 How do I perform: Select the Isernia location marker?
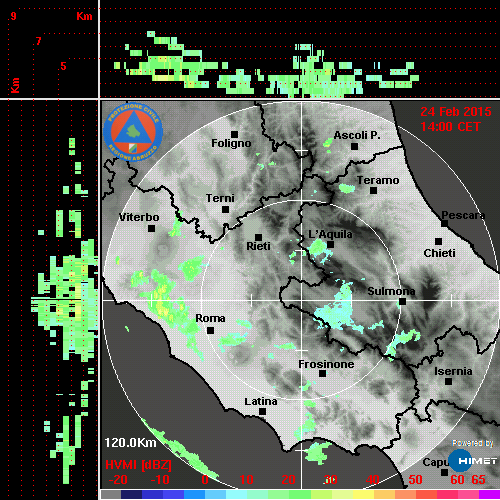[449, 381]
